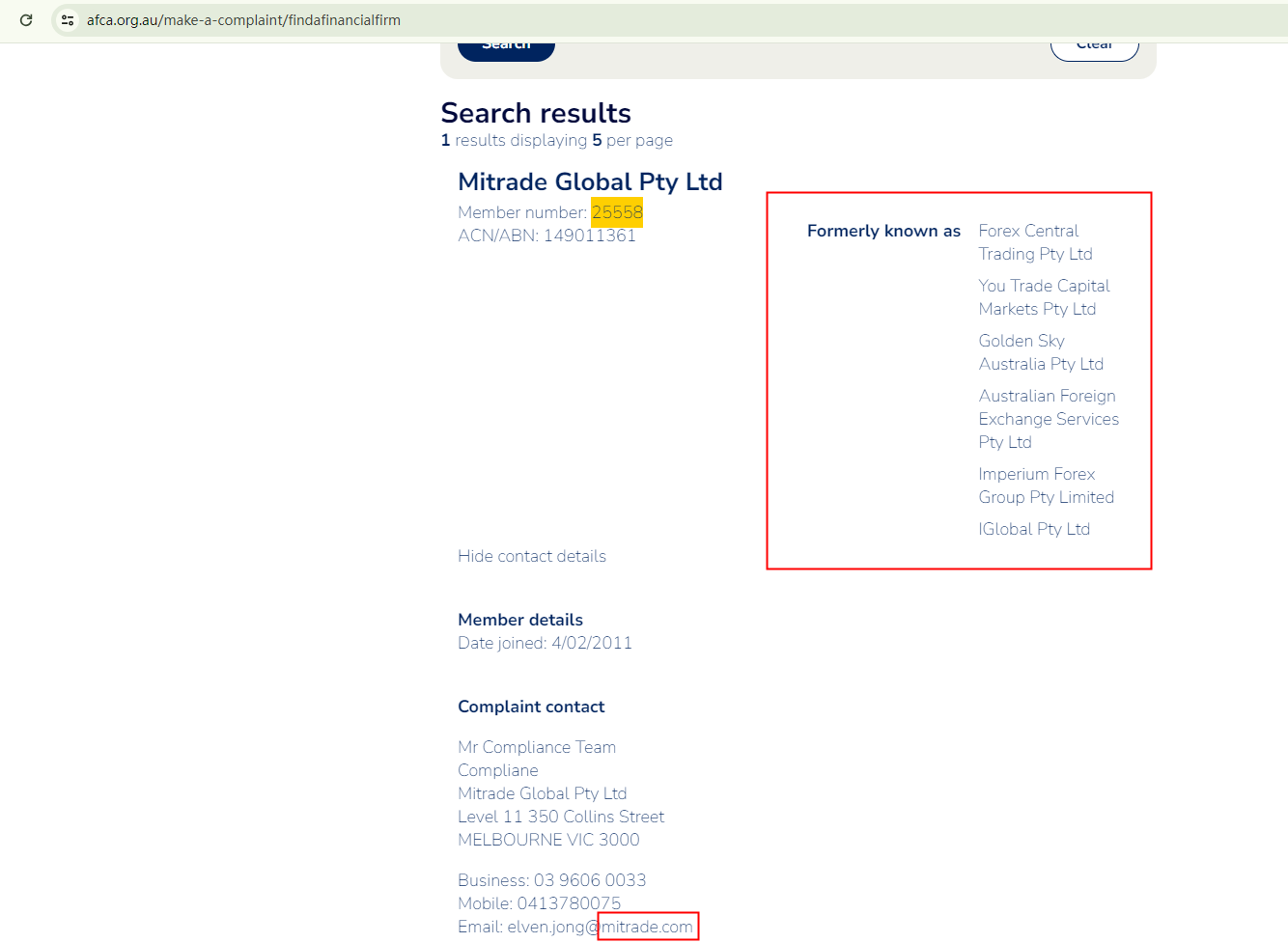Reload the page using the refresh icon

pyautogui.click(x=26, y=20)
